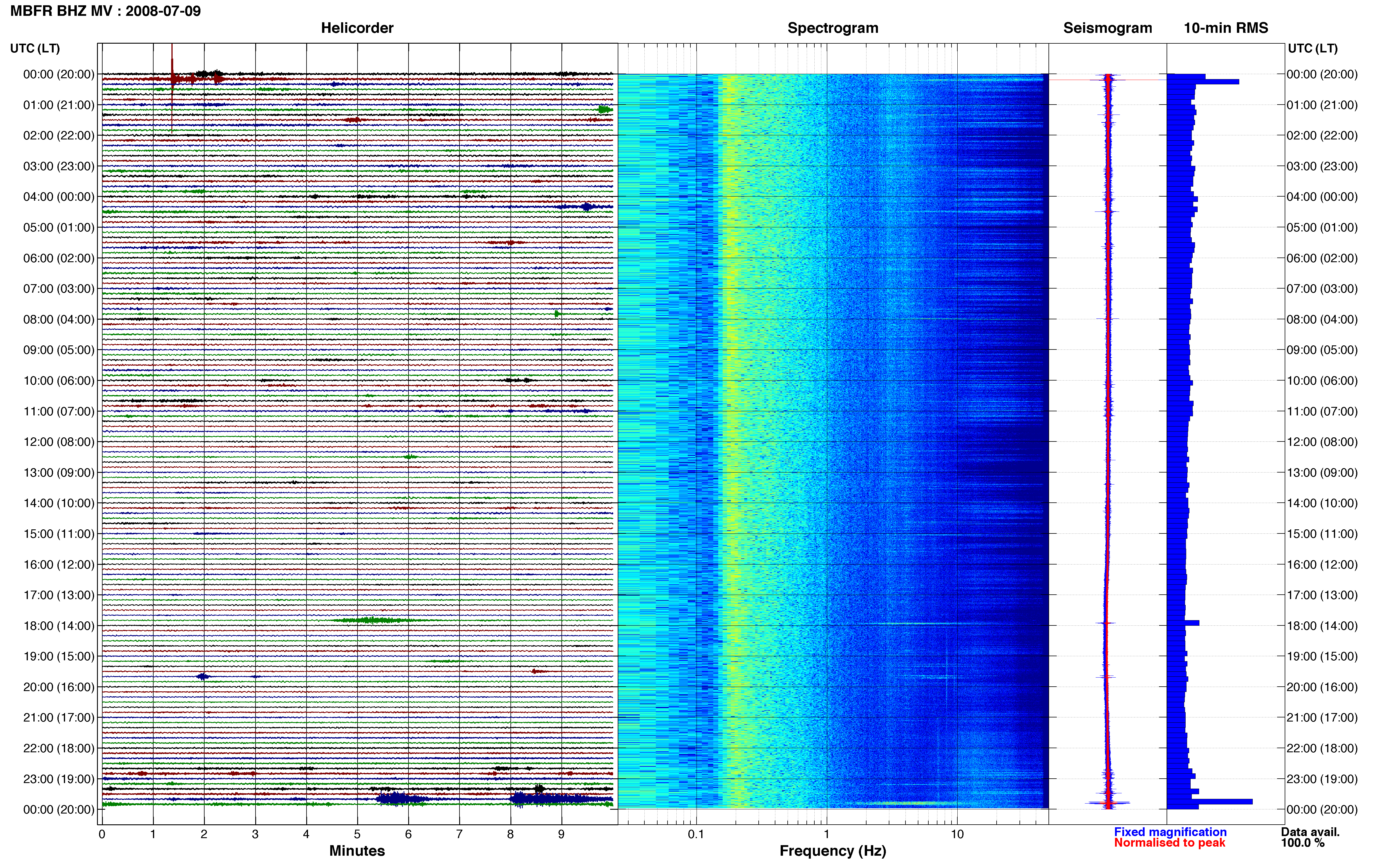Image resolution: width=1389 pixels, height=868 pixels.
Task: Click the 'Data avail.' label
Action: point(1310,832)
